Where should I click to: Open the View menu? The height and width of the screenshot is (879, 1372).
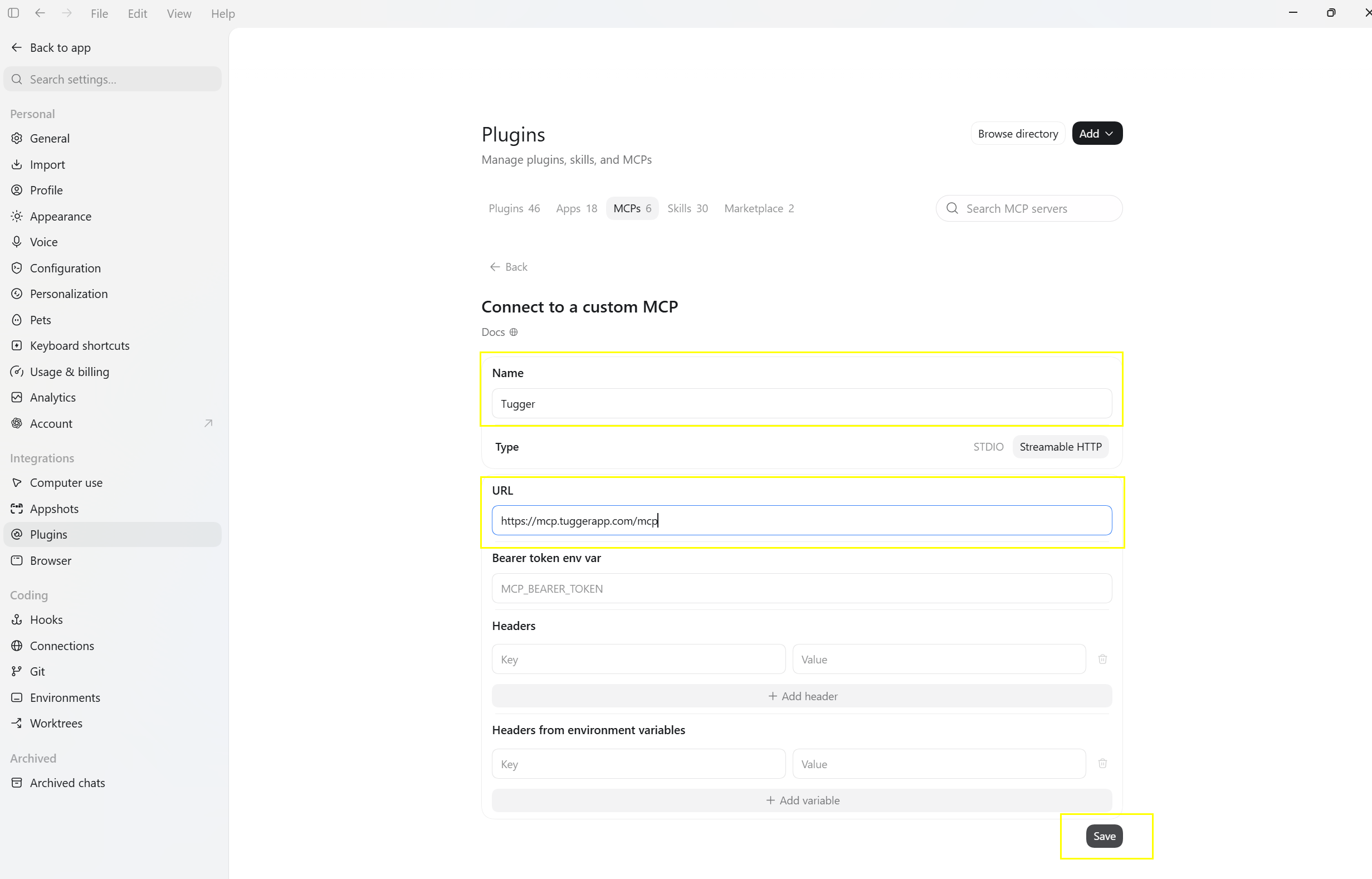(x=179, y=14)
